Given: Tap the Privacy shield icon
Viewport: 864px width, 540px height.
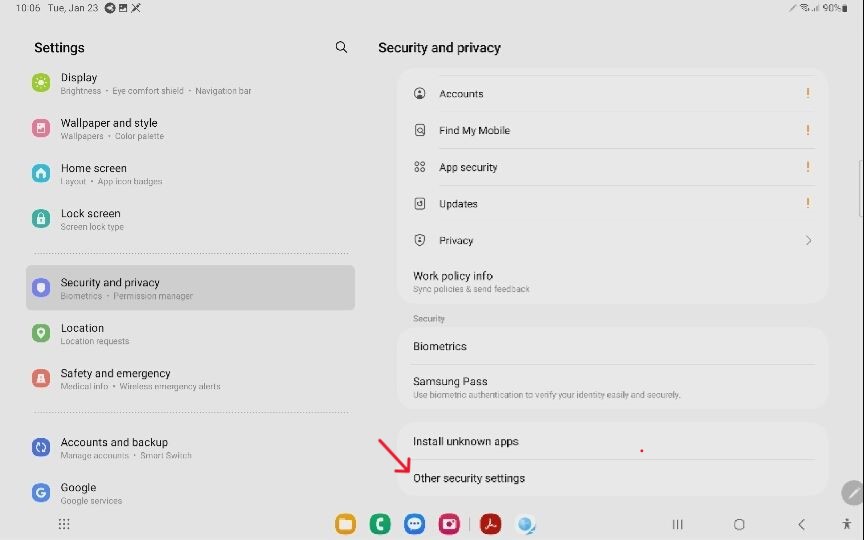Looking at the screenshot, I should tap(419, 240).
